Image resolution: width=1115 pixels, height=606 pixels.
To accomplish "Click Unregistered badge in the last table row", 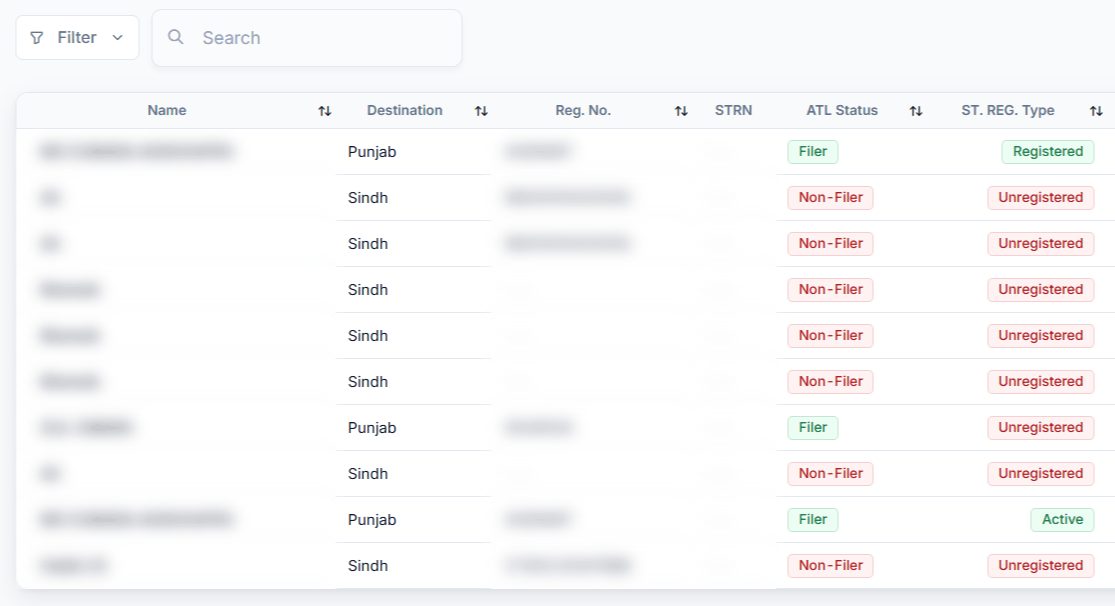I will [1040, 565].
